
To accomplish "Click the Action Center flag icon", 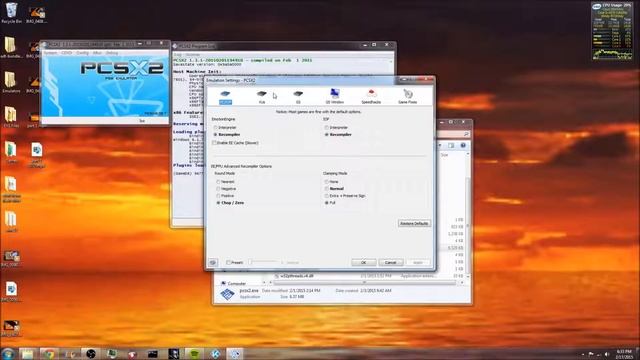I will pyautogui.click(x=591, y=354).
